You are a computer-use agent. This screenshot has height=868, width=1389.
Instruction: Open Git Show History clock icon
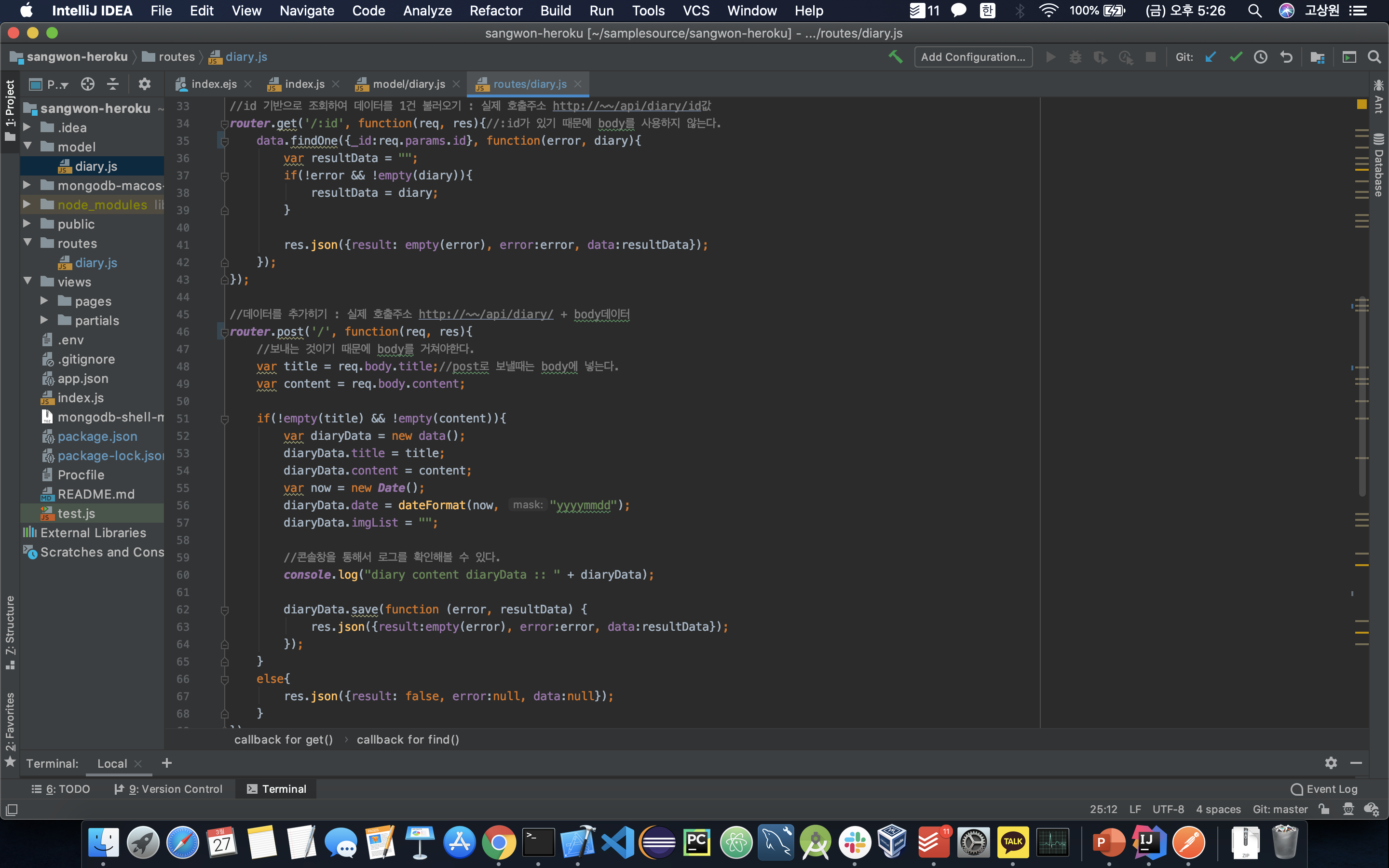(1260, 57)
